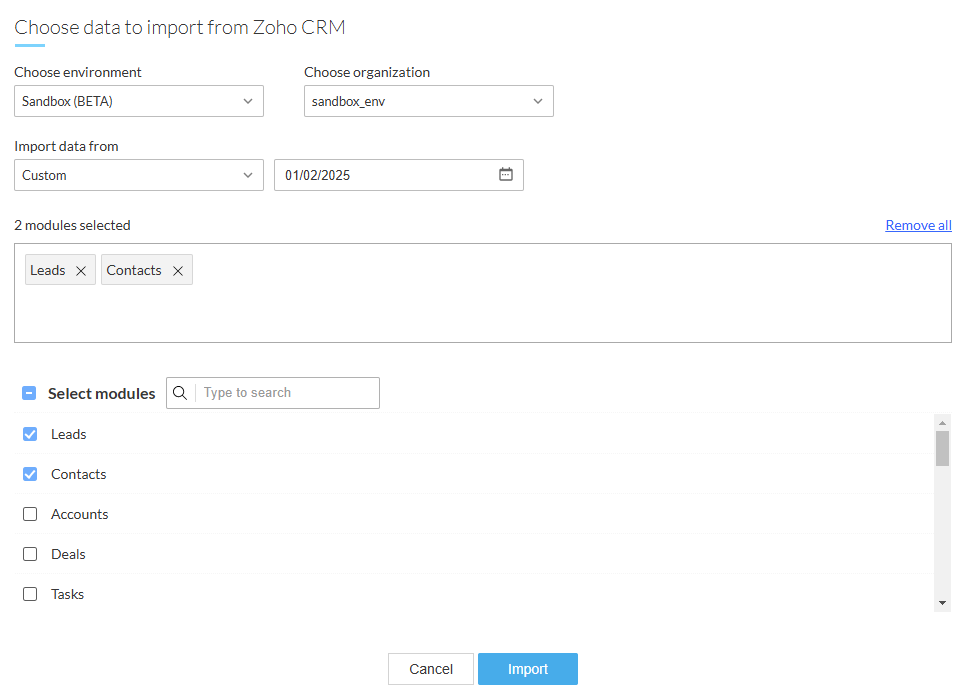
Task: Uncheck the Contacts module checkbox
Action: click(x=30, y=474)
